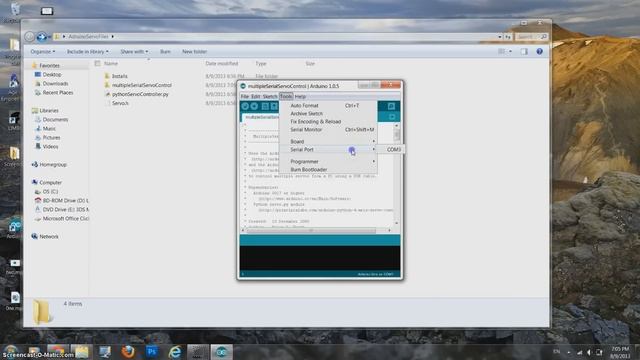Open the Arduino File menu
640x360 pixels.
(244, 97)
